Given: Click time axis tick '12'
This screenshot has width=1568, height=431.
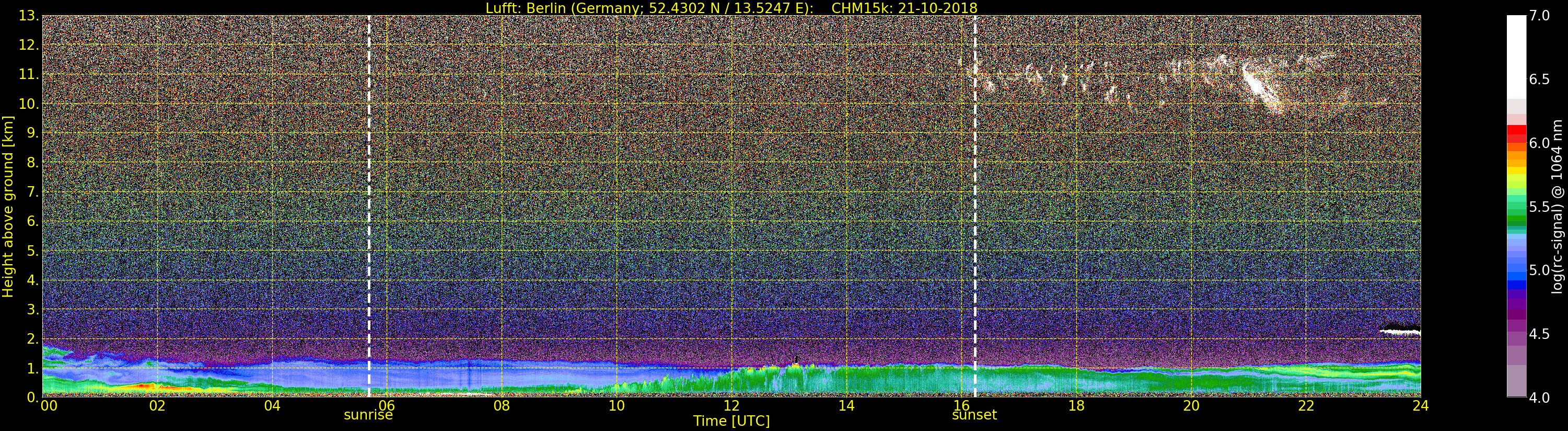Looking at the screenshot, I should click(731, 406).
